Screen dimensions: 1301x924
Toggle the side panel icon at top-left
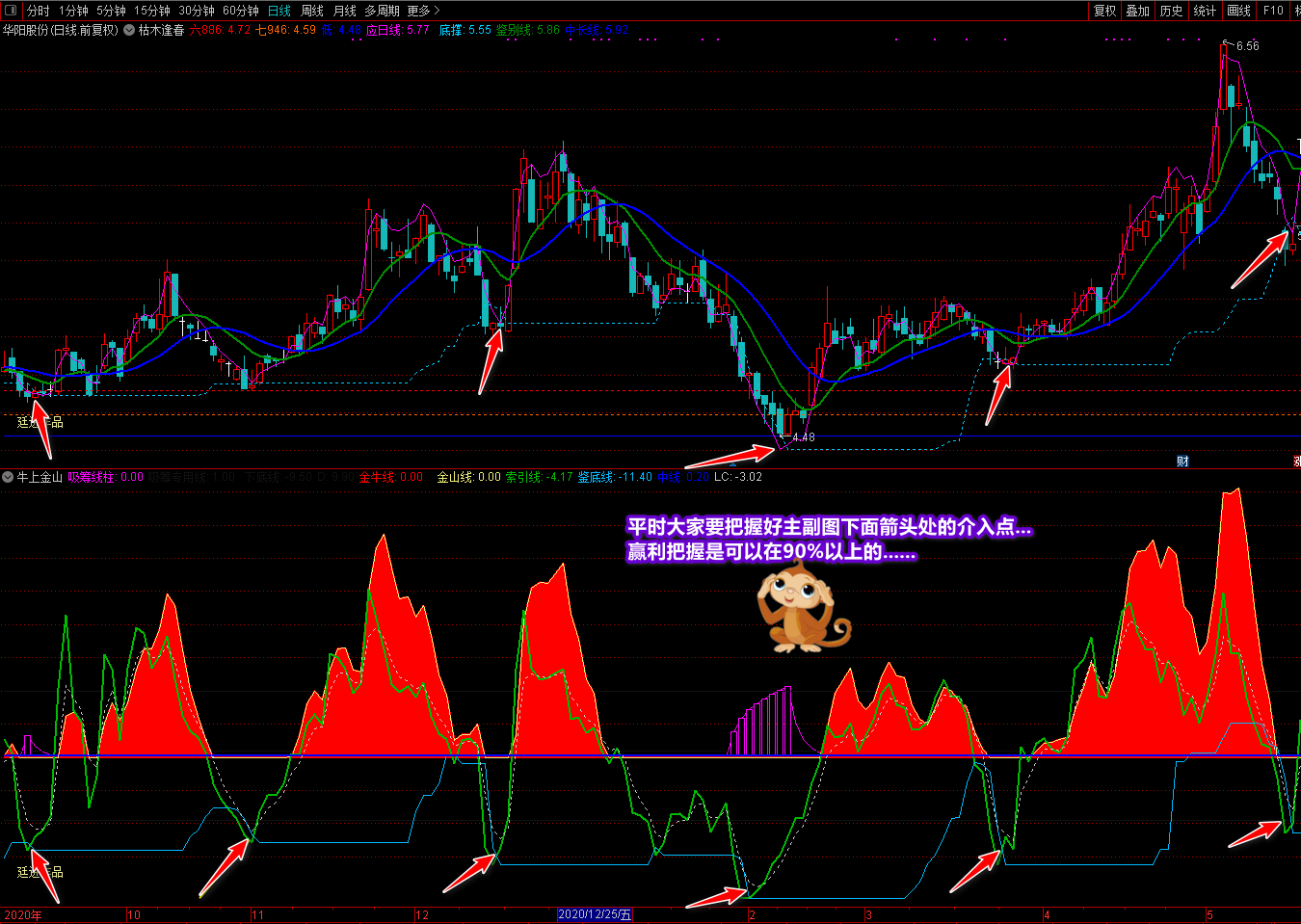click(12, 11)
